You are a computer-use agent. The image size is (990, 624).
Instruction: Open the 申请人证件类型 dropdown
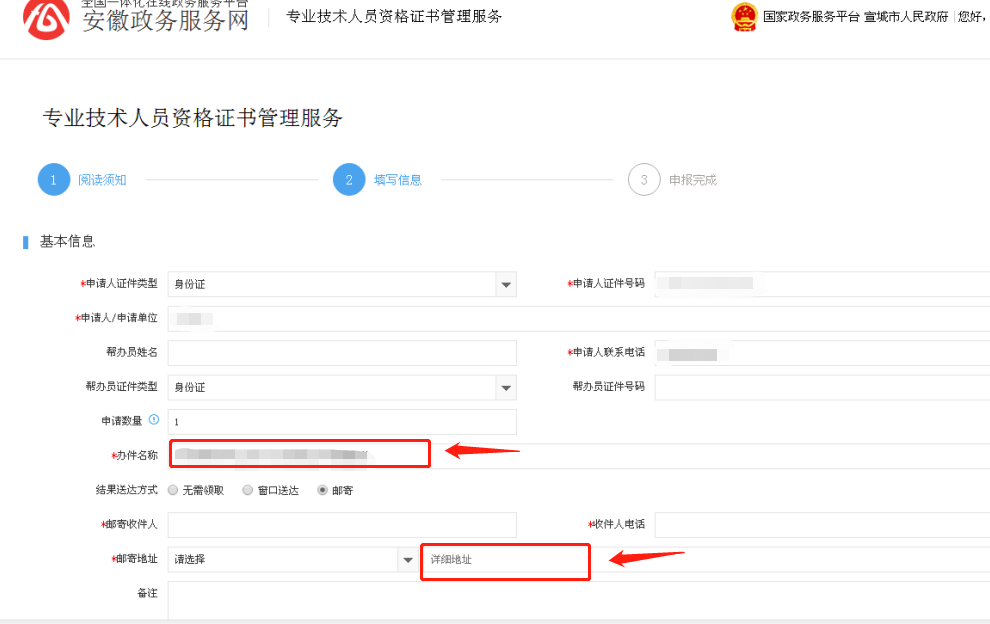[x=506, y=284]
